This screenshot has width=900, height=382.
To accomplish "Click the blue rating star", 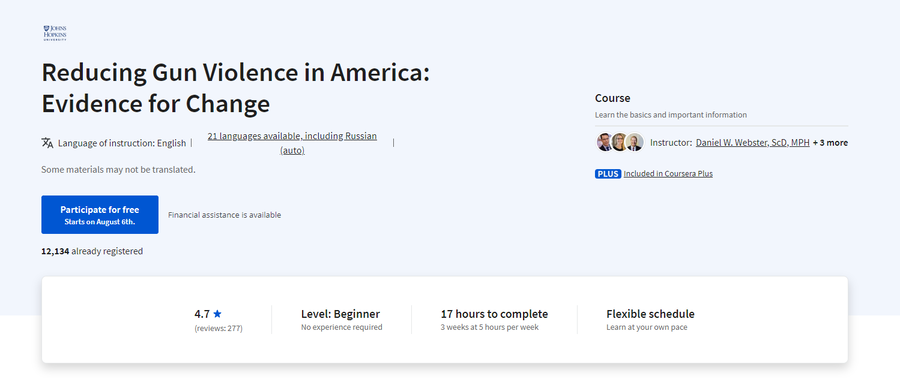I will 217,314.
